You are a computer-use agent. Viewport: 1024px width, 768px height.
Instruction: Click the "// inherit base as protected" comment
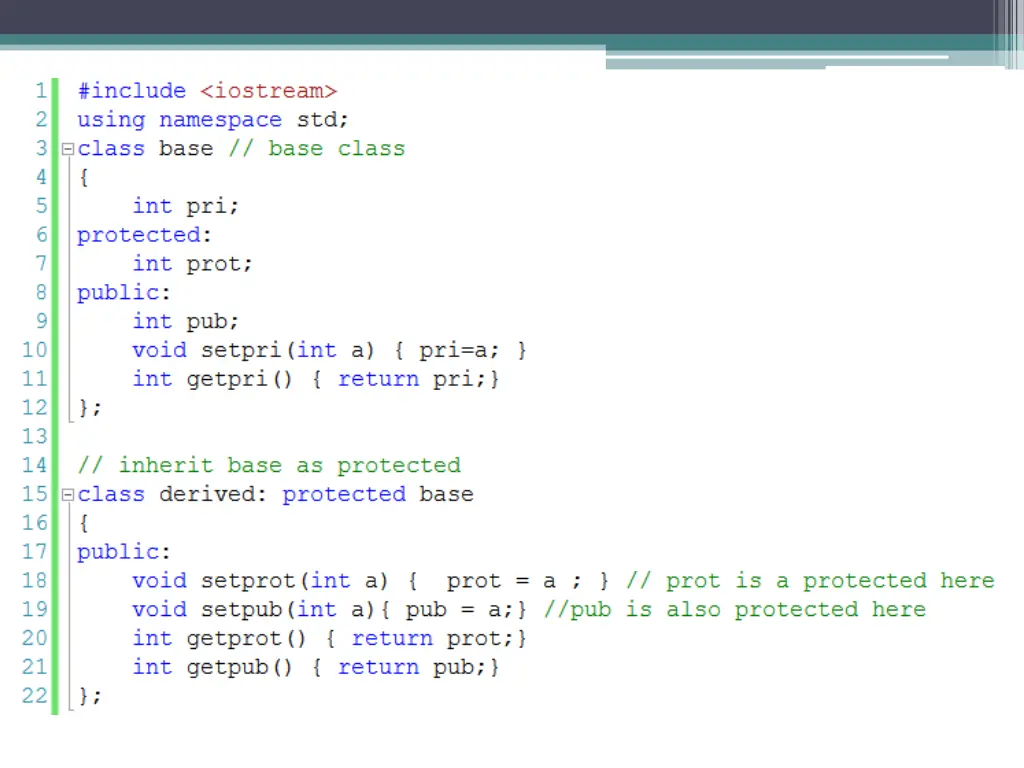[268, 466]
